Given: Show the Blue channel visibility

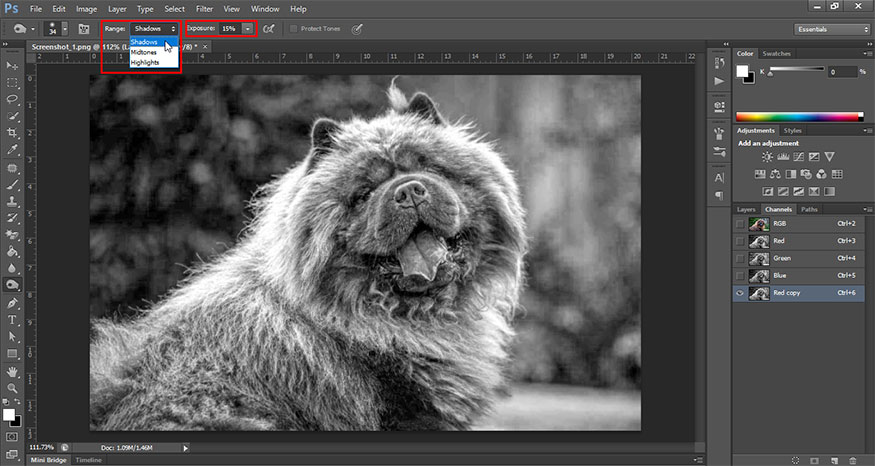Looking at the screenshot, I should point(740,276).
